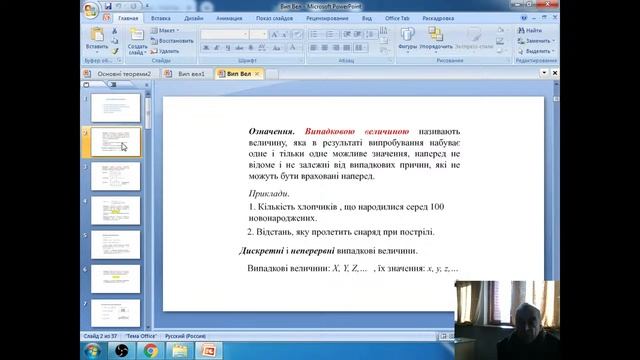Copy selection with the copy icon
The height and width of the screenshot is (360, 640).
115,41
